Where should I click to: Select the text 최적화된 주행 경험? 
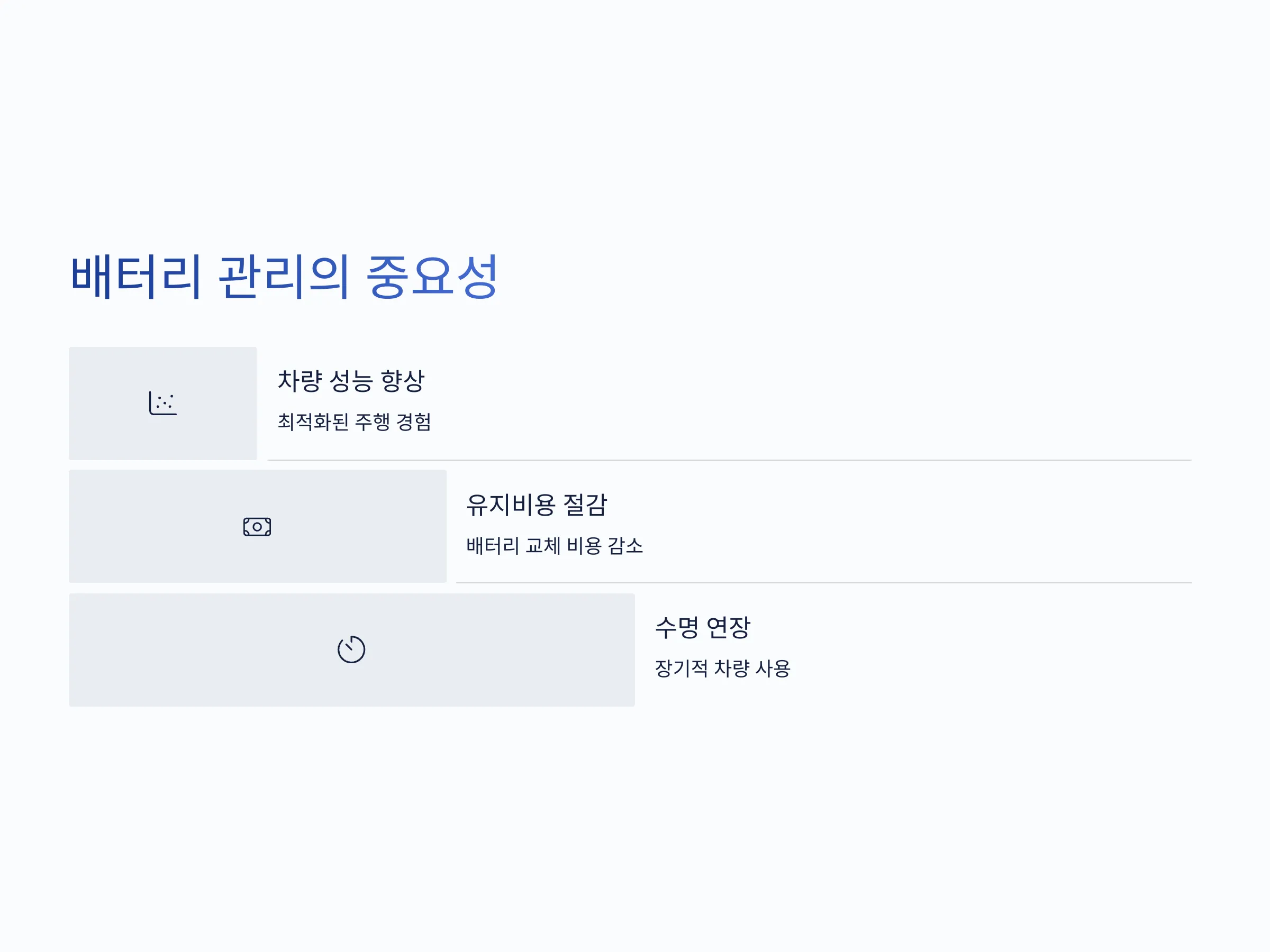[354, 422]
